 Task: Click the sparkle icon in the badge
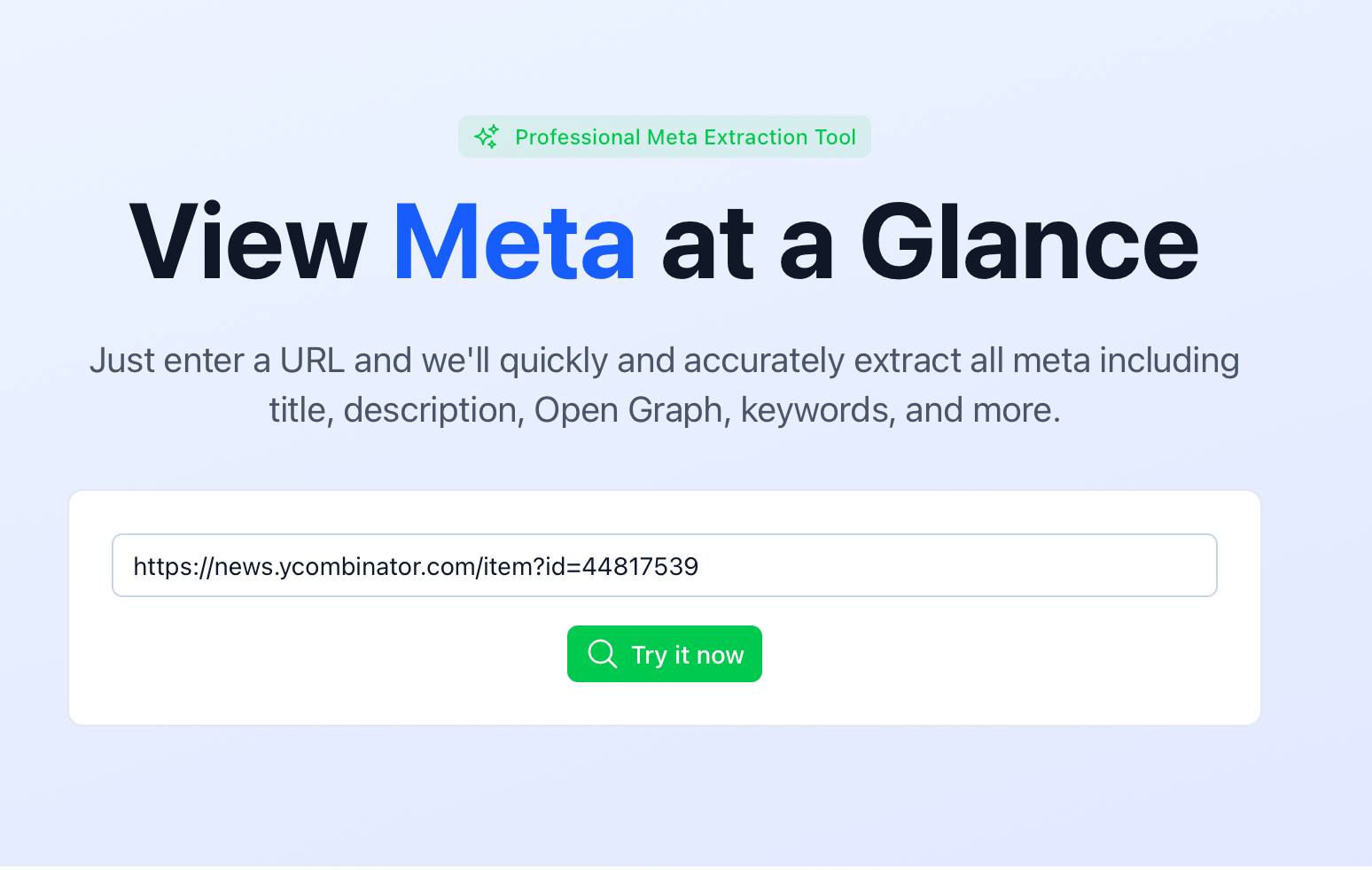(487, 136)
